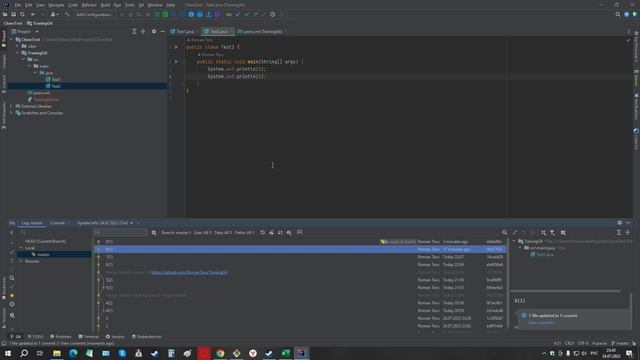The height and width of the screenshot is (360, 640).
Task: Open the Date: All filter dropdown
Action: (223, 232)
